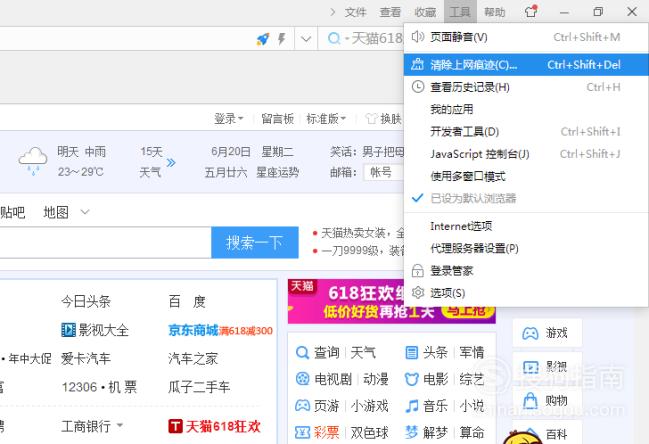Click the 地图 search tab
The width and height of the screenshot is (649, 444).
point(56,212)
